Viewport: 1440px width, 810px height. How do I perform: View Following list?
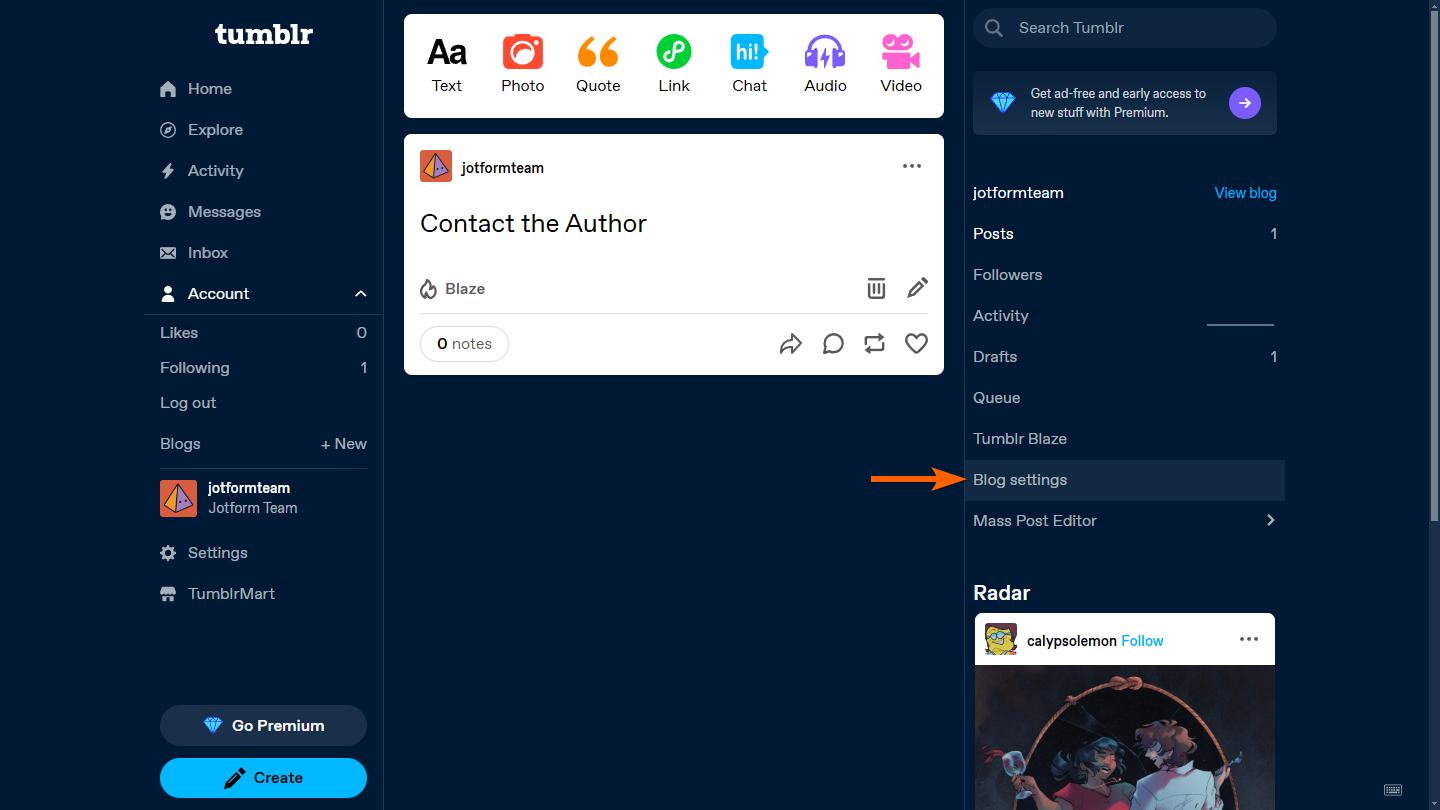(x=264, y=368)
